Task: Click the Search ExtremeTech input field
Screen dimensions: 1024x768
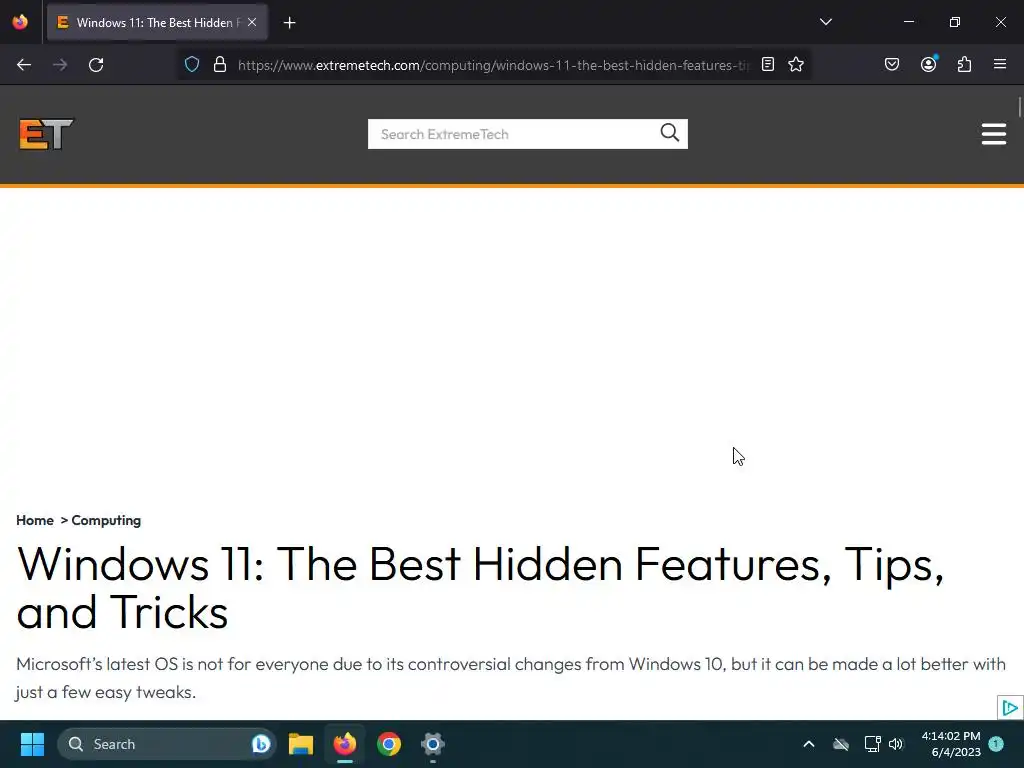Action: 513,134
